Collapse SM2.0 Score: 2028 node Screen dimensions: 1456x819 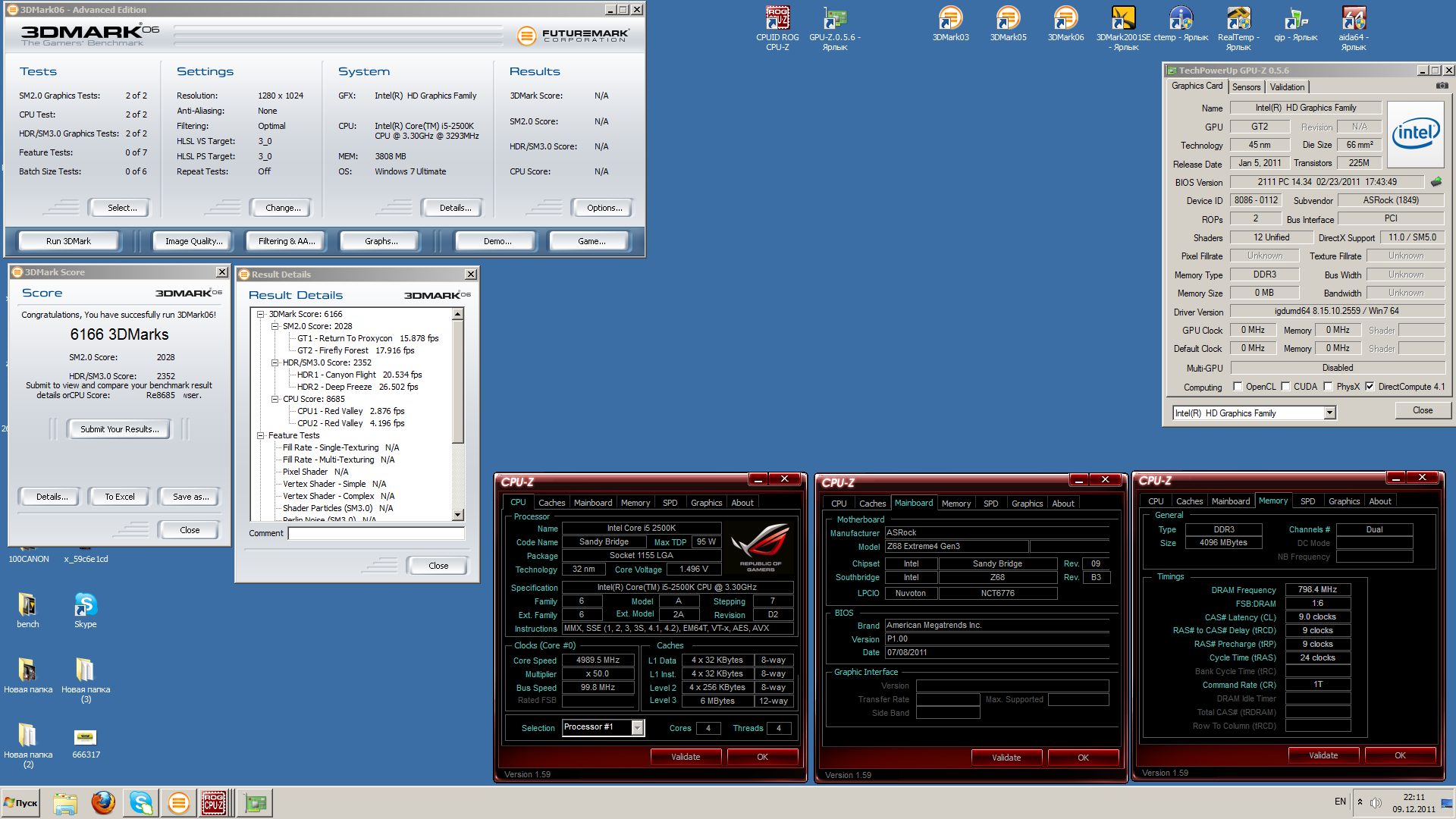275,326
